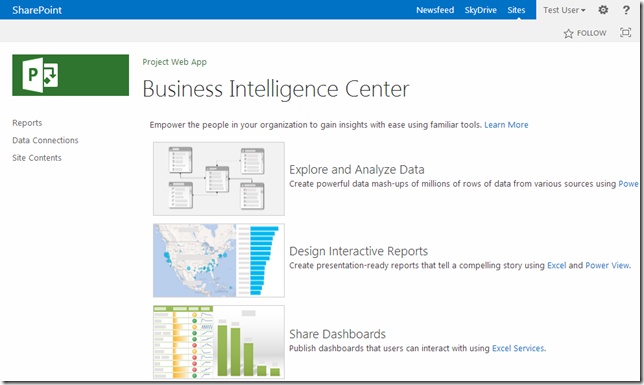This screenshot has height=385, width=644.
Task: Open Site Contents in the sidebar
Action: tap(37, 158)
